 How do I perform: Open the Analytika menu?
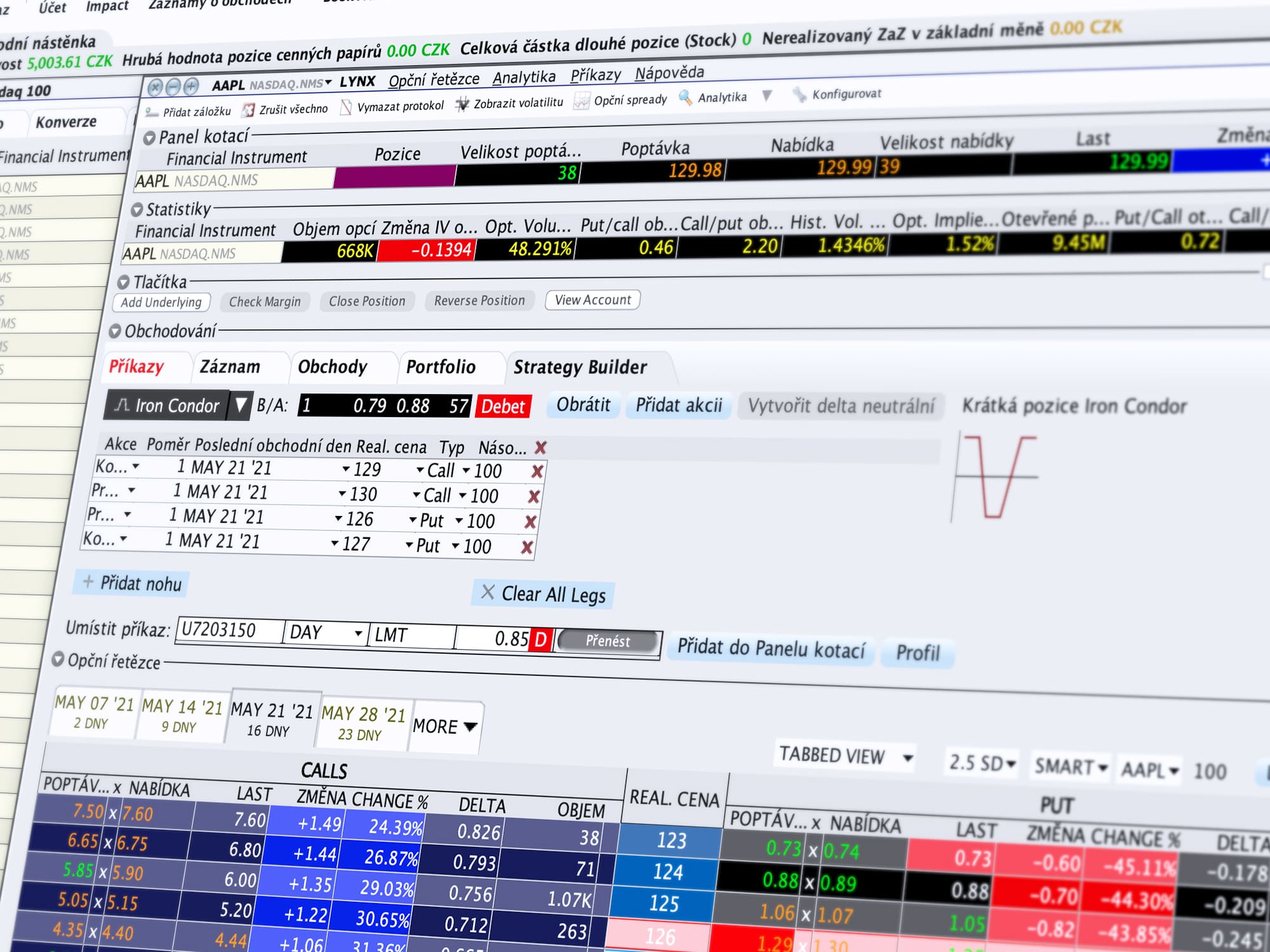(524, 77)
